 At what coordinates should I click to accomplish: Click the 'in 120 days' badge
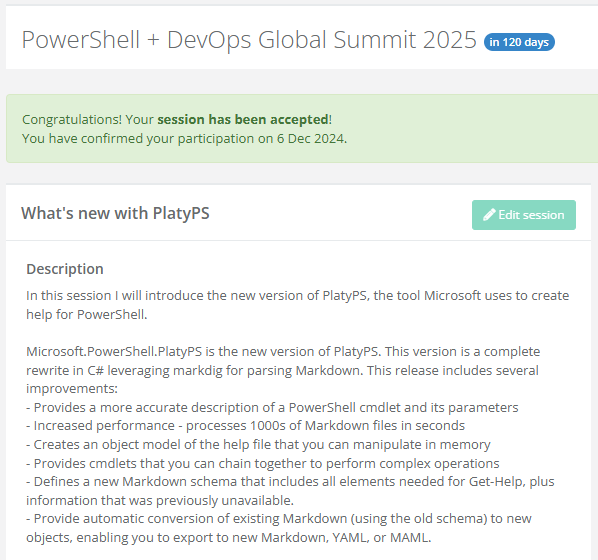pos(519,42)
